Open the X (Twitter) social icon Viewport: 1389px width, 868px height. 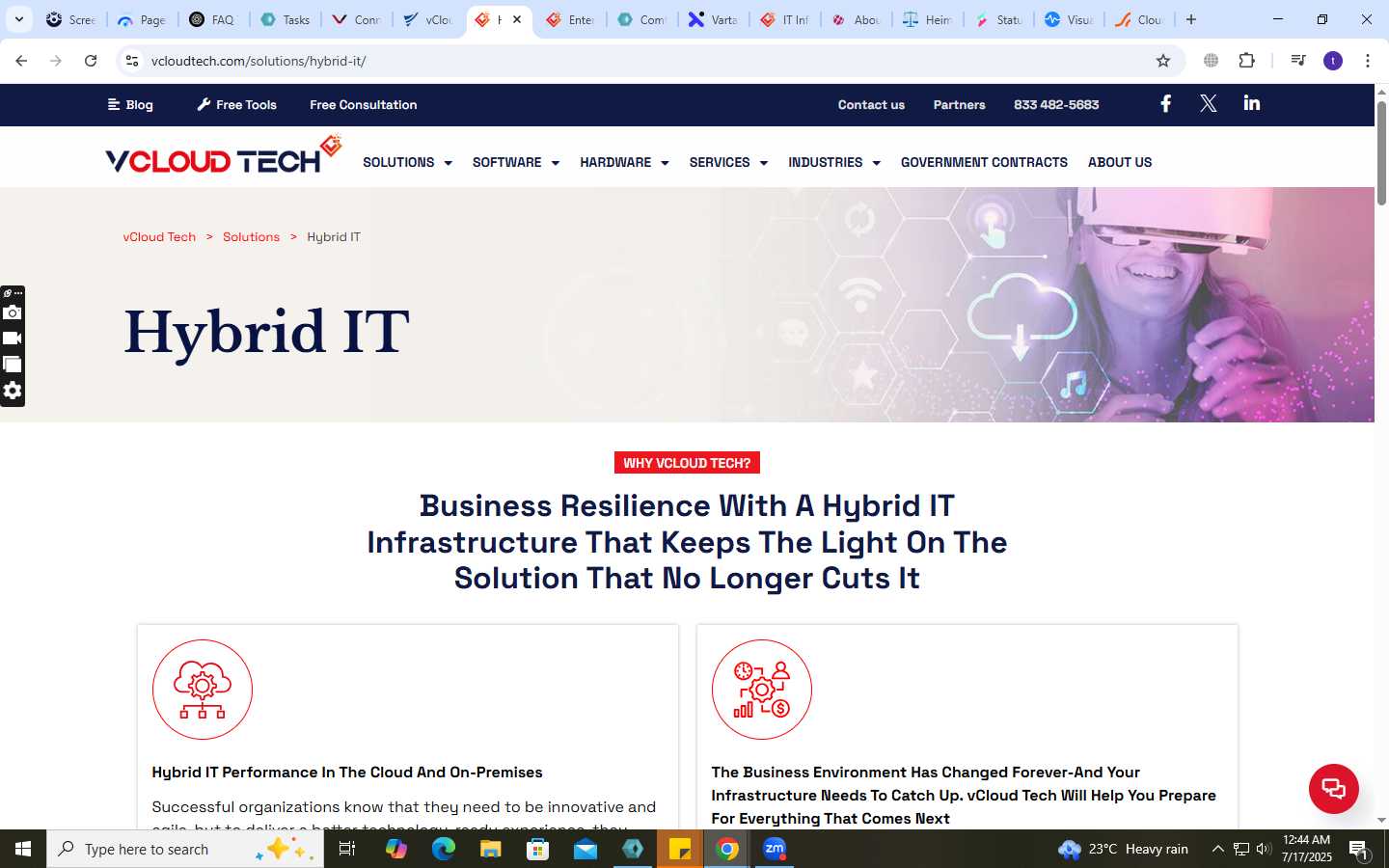click(1208, 103)
